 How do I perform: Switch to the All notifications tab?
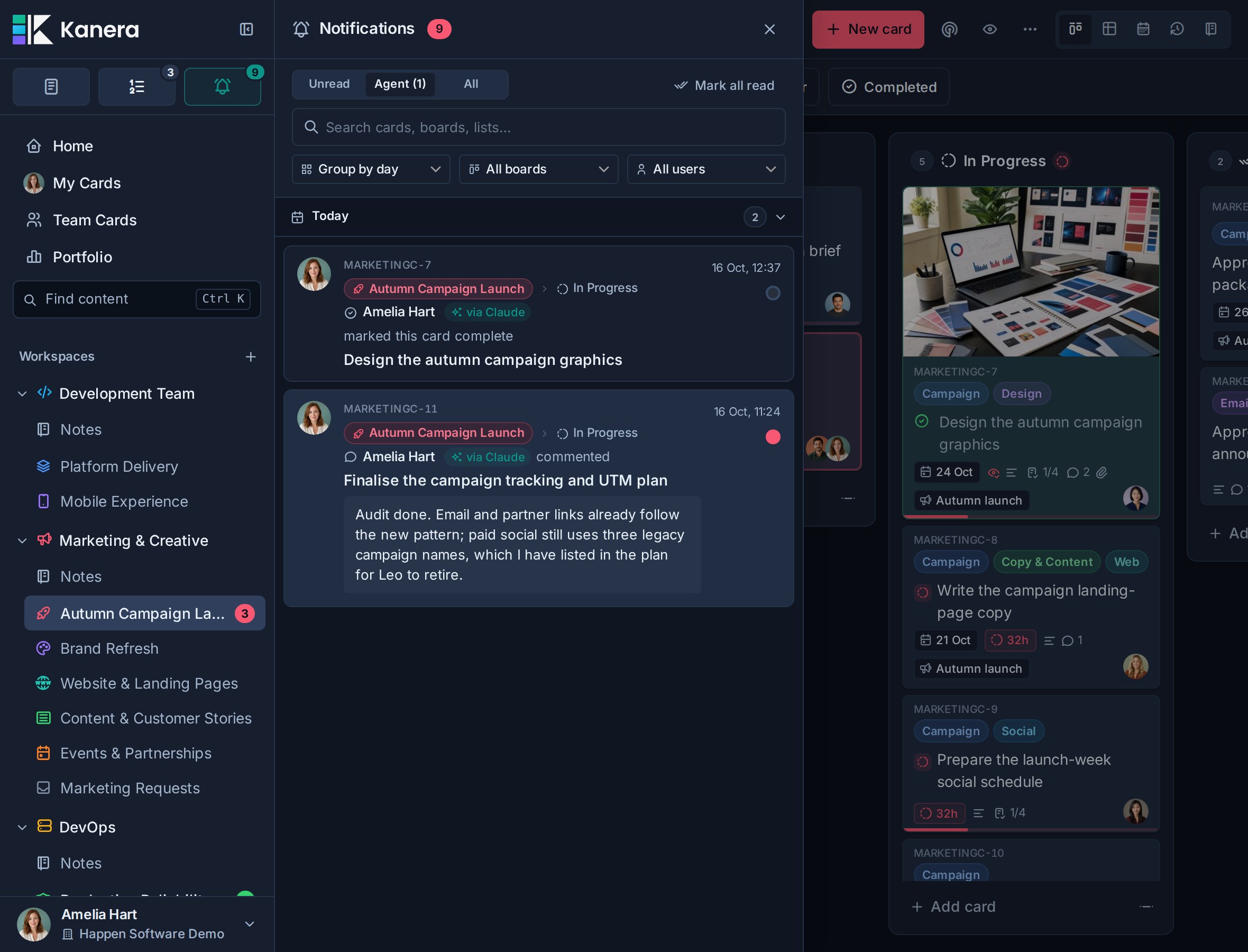tap(471, 84)
